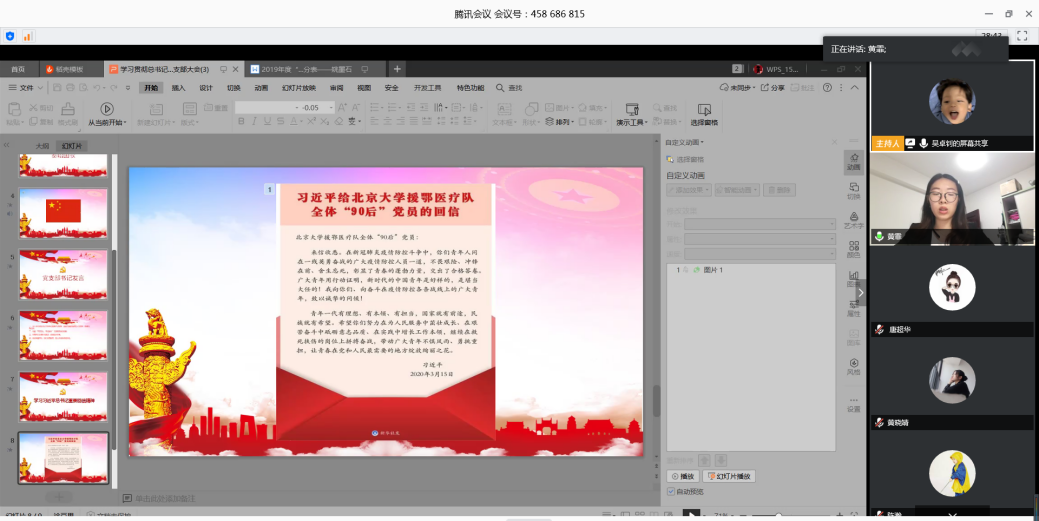The height and width of the screenshot is (521, 1039).
Task: Open the 动画 side panel icon
Action: click(x=853, y=161)
